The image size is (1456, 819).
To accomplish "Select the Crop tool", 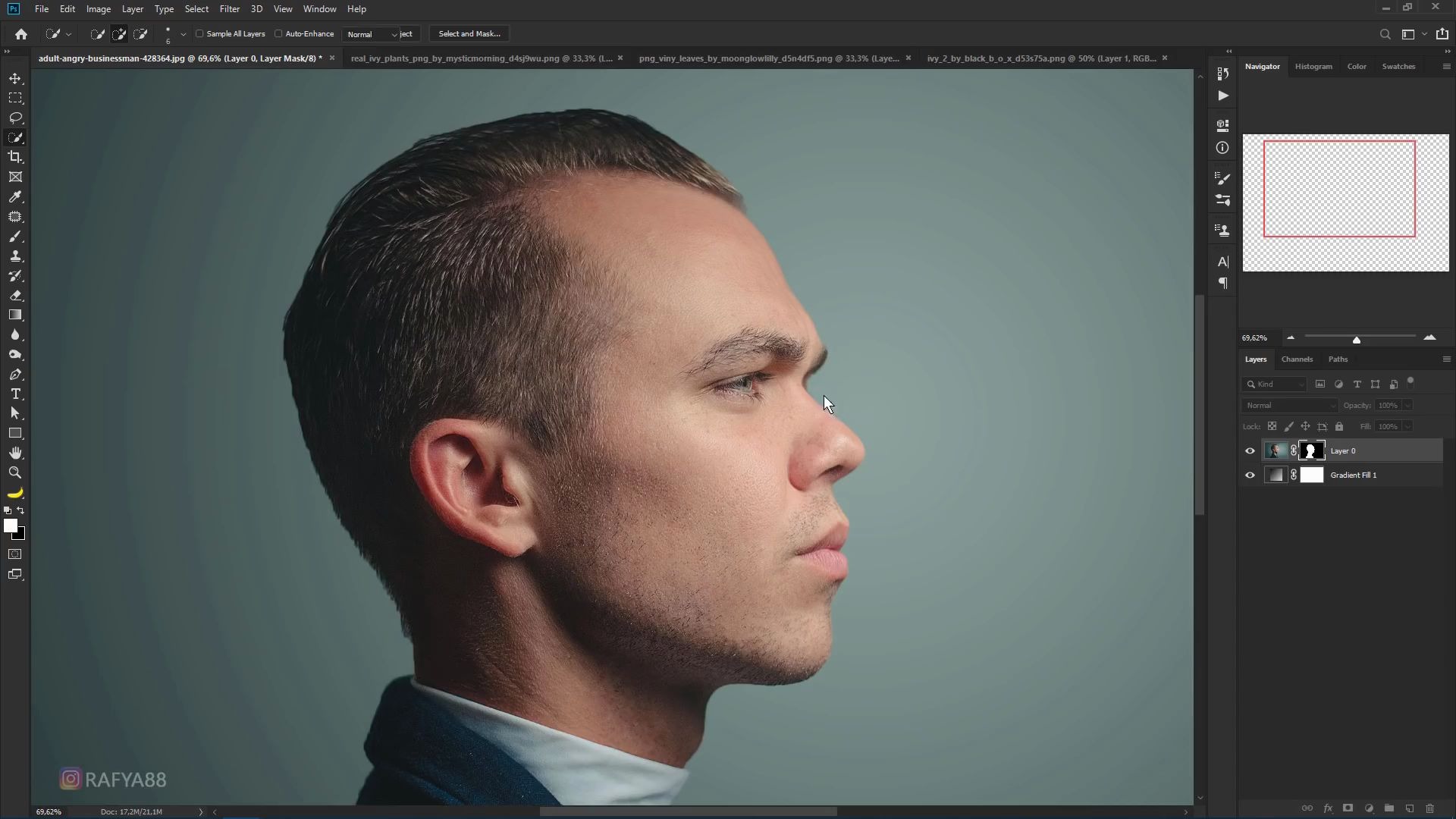I will click(x=15, y=157).
